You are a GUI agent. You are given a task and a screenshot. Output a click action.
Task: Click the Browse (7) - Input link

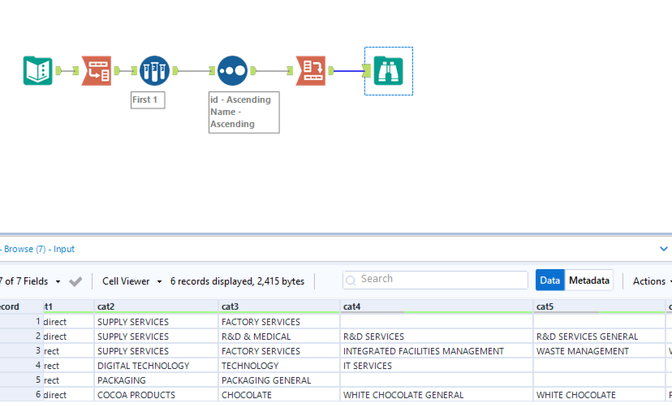pyautogui.click(x=39, y=249)
